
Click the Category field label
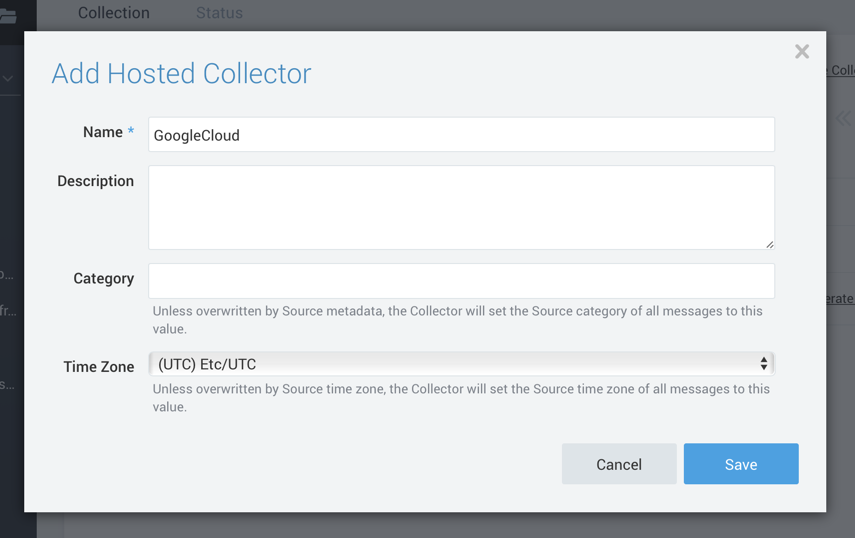[x=103, y=279]
